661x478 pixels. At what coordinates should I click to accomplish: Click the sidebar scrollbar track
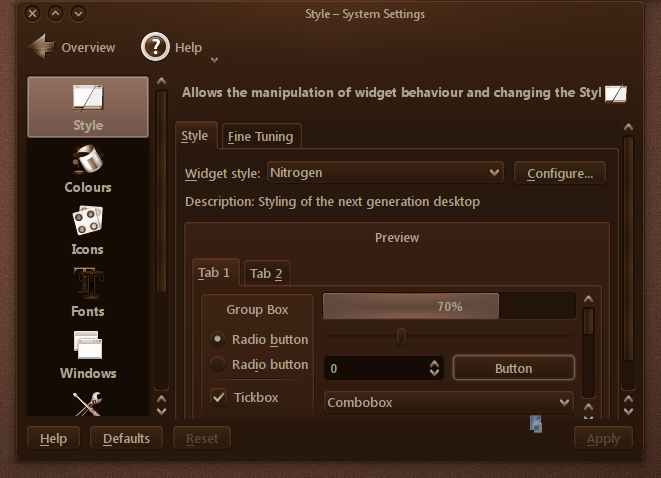point(161,341)
